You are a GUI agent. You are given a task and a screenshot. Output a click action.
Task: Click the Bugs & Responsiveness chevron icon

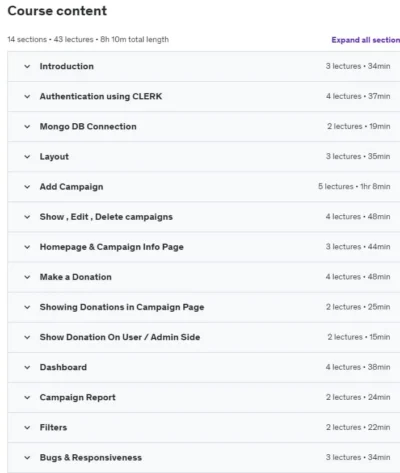[27, 458]
